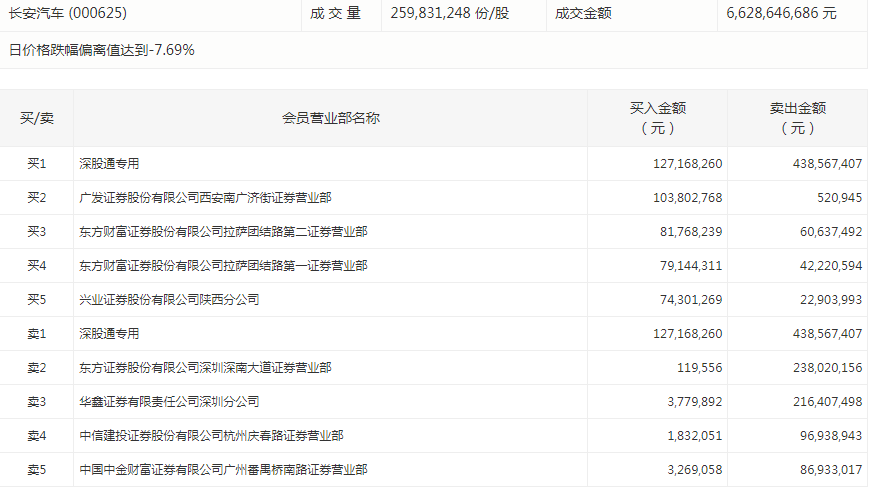Image resolution: width=887 pixels, height=488 pixels.
Task: Click buy amount 74,301,269
Action: tap(691, 300)
